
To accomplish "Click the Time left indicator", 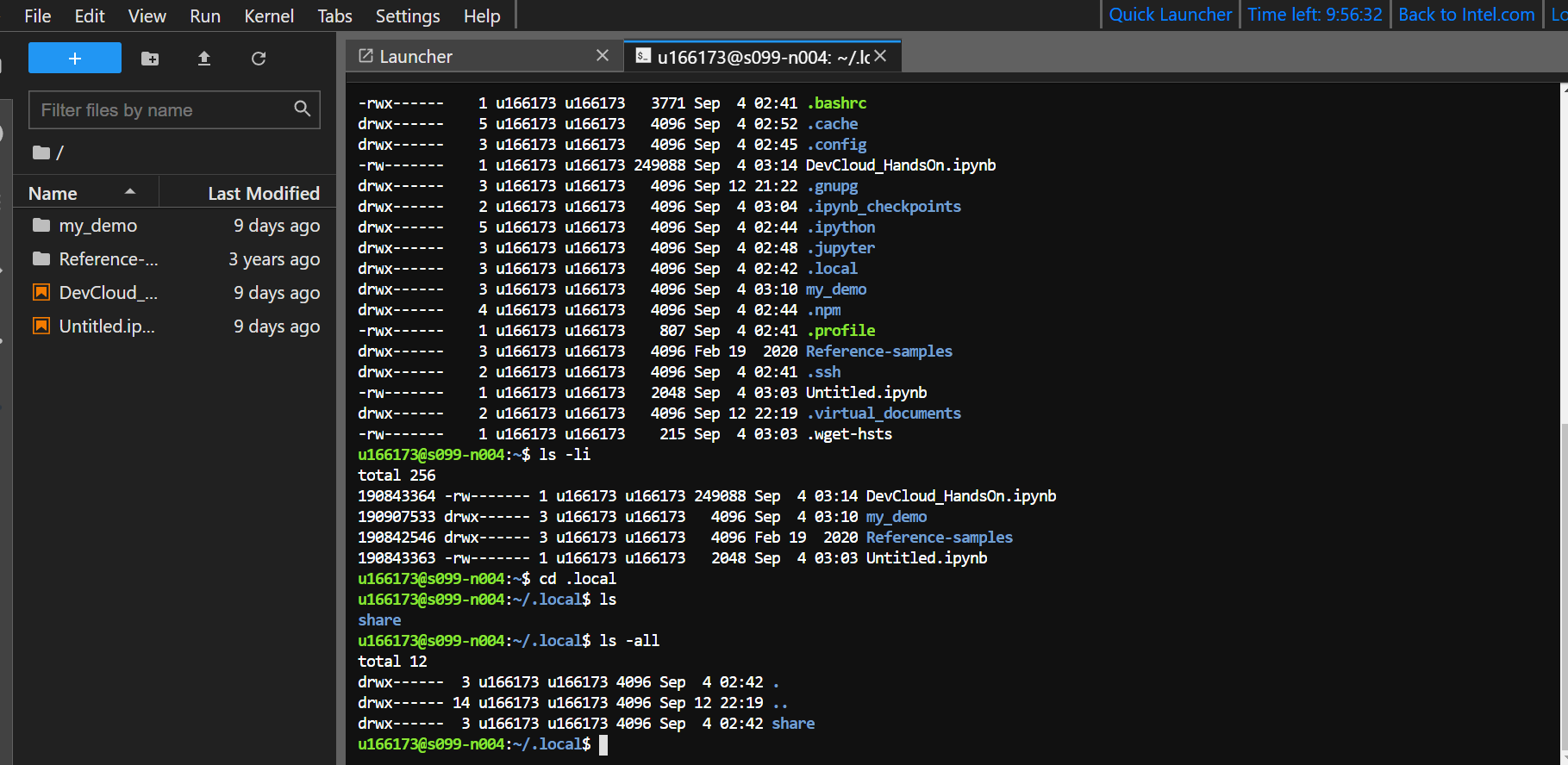I will 1315,15.
